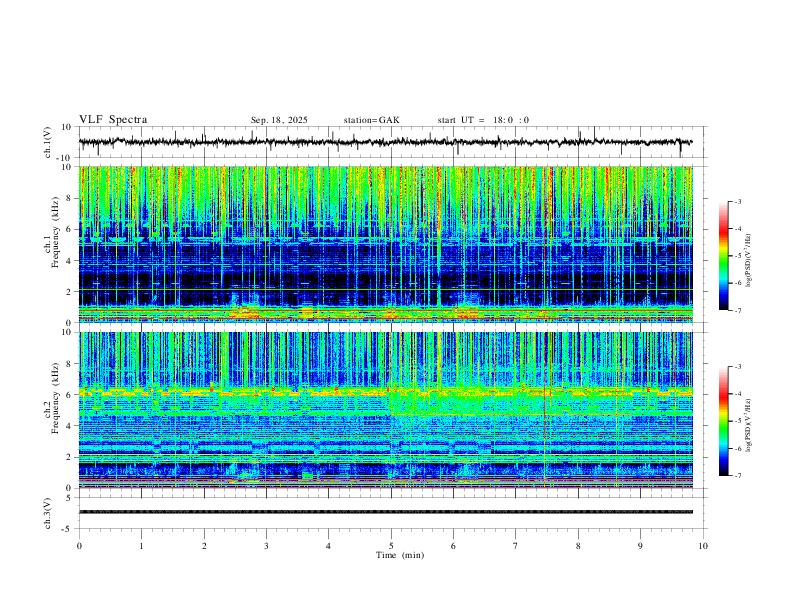Click the ch.1 spectrogram color scale bar
The width and height of the screenshot is (792, 612).
click(x=724, y=256)
